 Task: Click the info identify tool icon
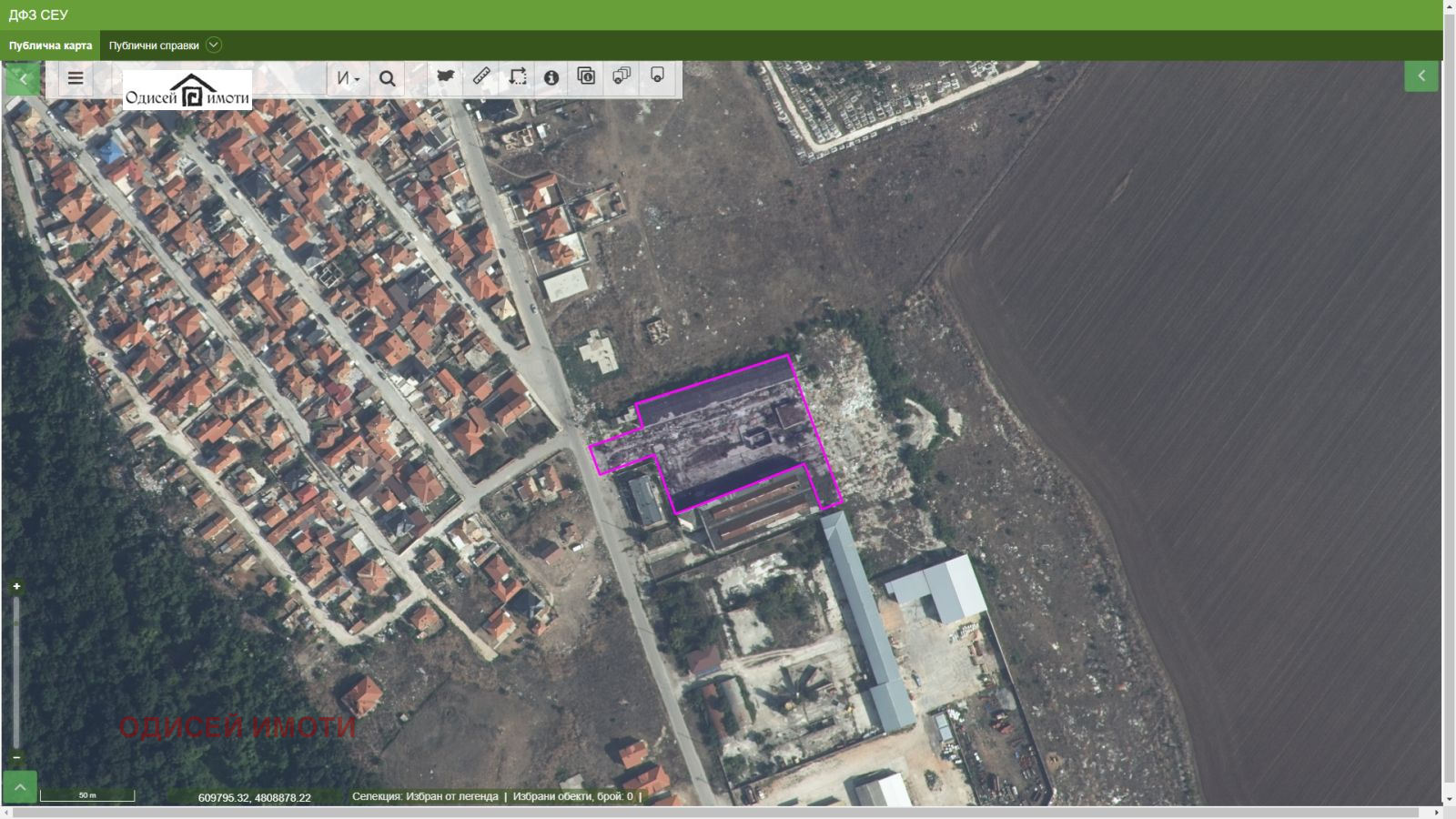(x=551, y=77)
